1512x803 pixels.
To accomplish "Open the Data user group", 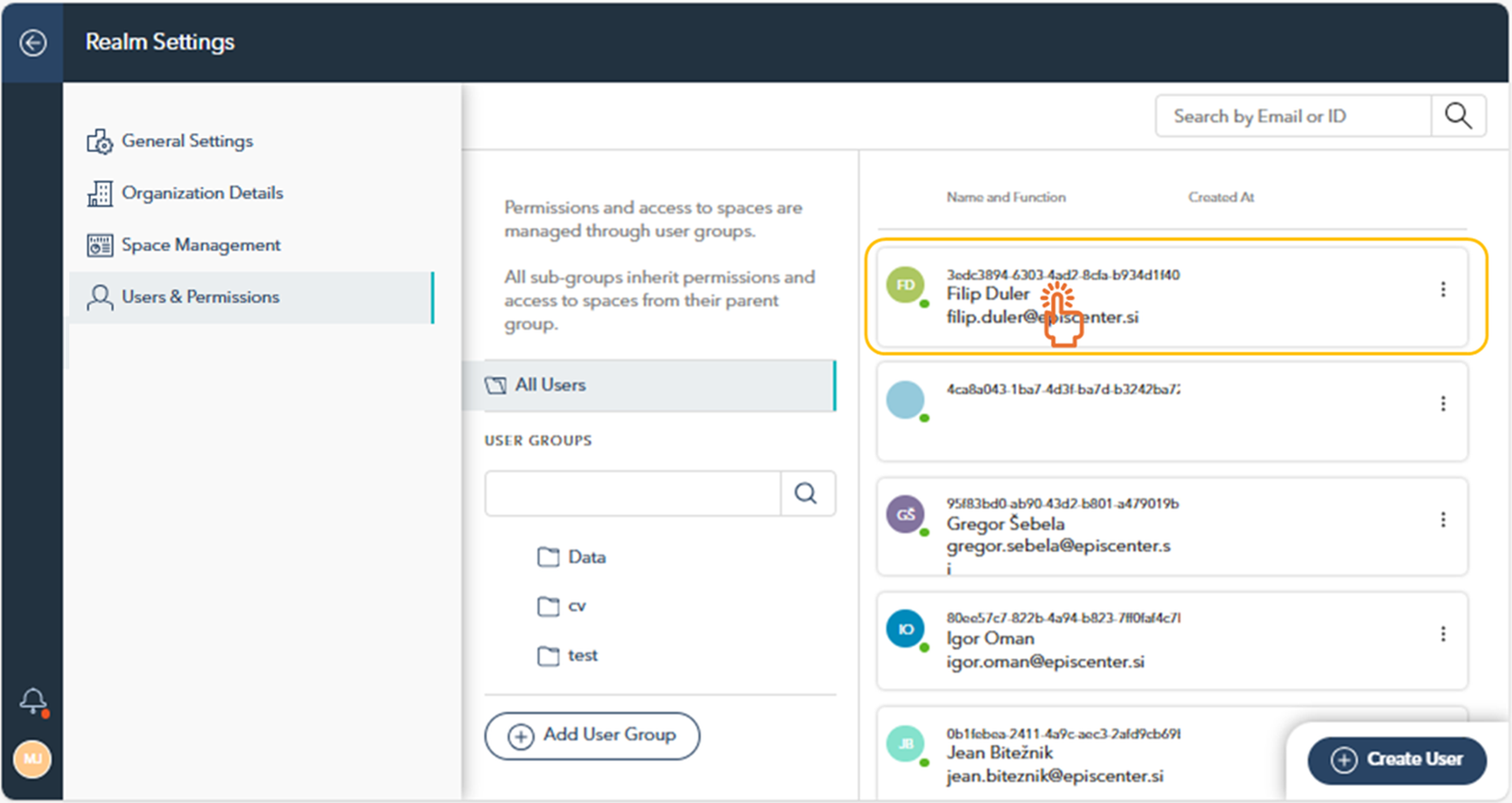I will point(572,557).
